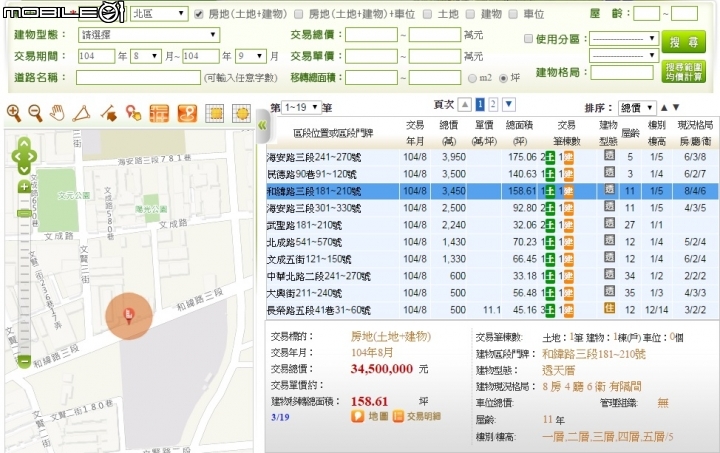Screen dimensions: 720x453
Task: Go to next page arrow
Action: [509, 105]
